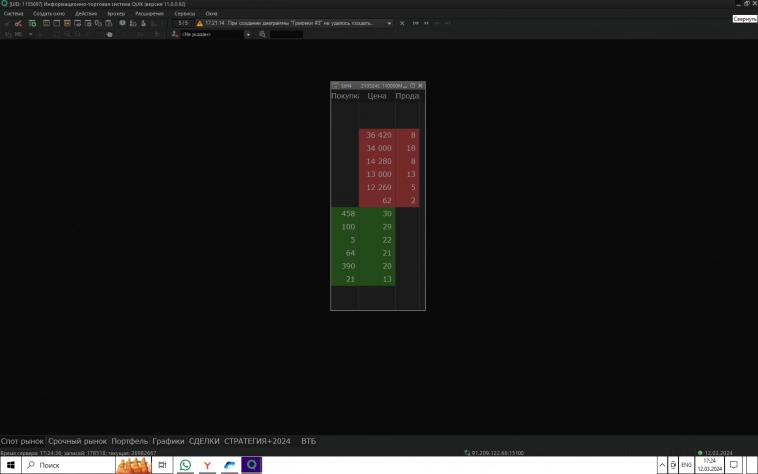Open the Система menu

[x=13, y=14]
